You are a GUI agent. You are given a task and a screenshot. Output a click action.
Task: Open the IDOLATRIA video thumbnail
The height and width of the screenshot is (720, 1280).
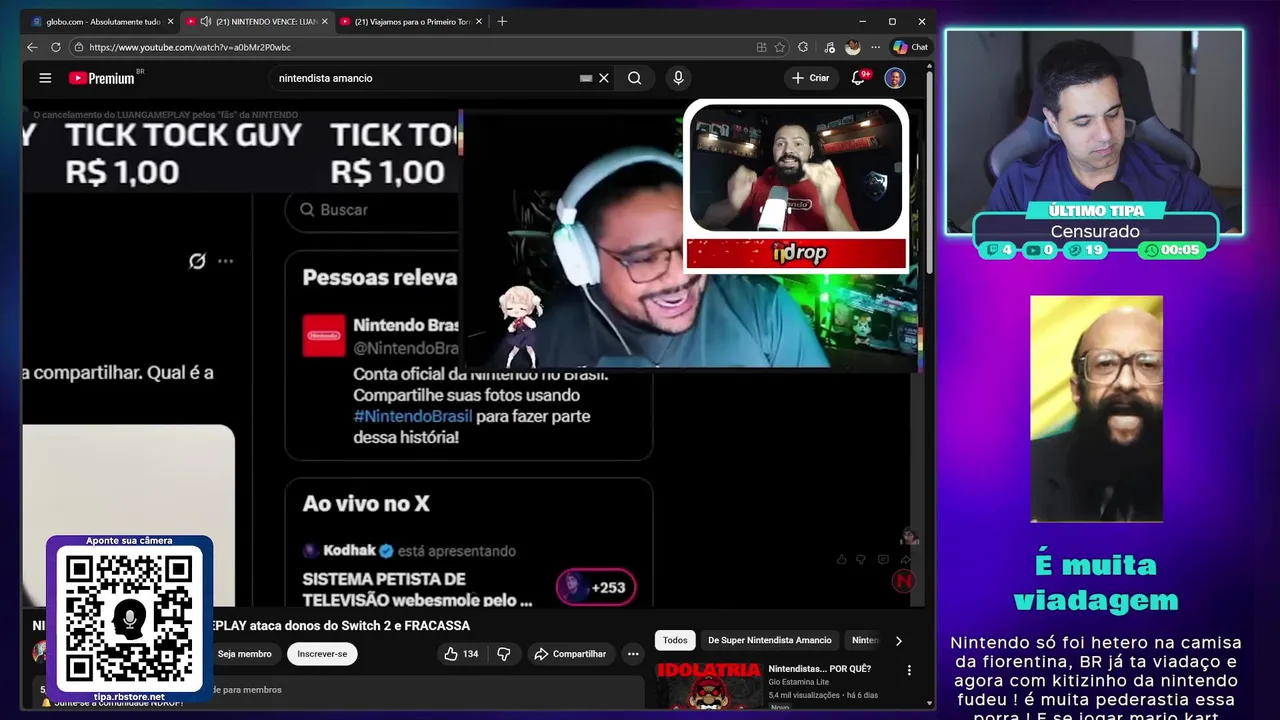(x=709, y=685)
